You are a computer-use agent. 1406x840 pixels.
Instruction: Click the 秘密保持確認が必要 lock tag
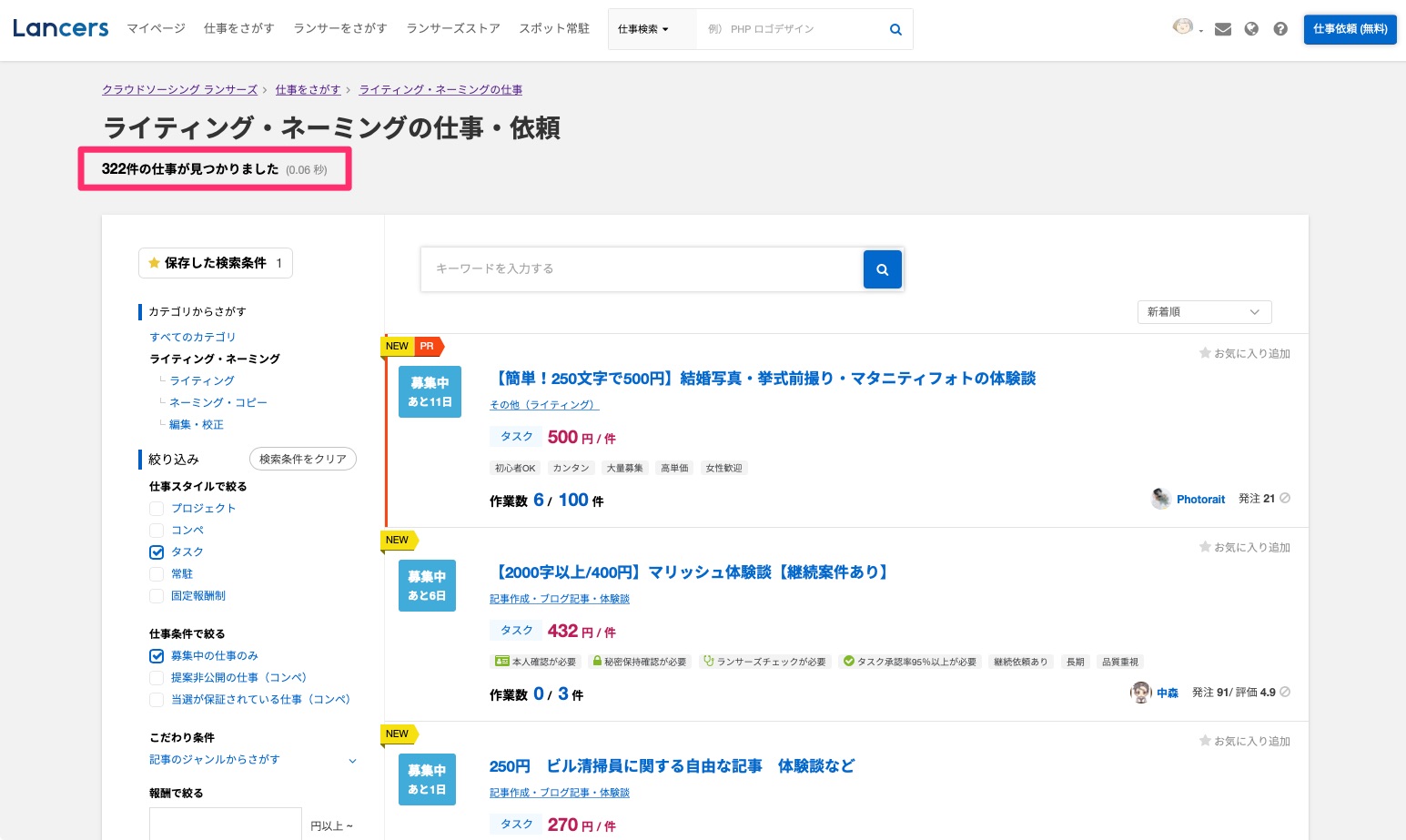639,662
